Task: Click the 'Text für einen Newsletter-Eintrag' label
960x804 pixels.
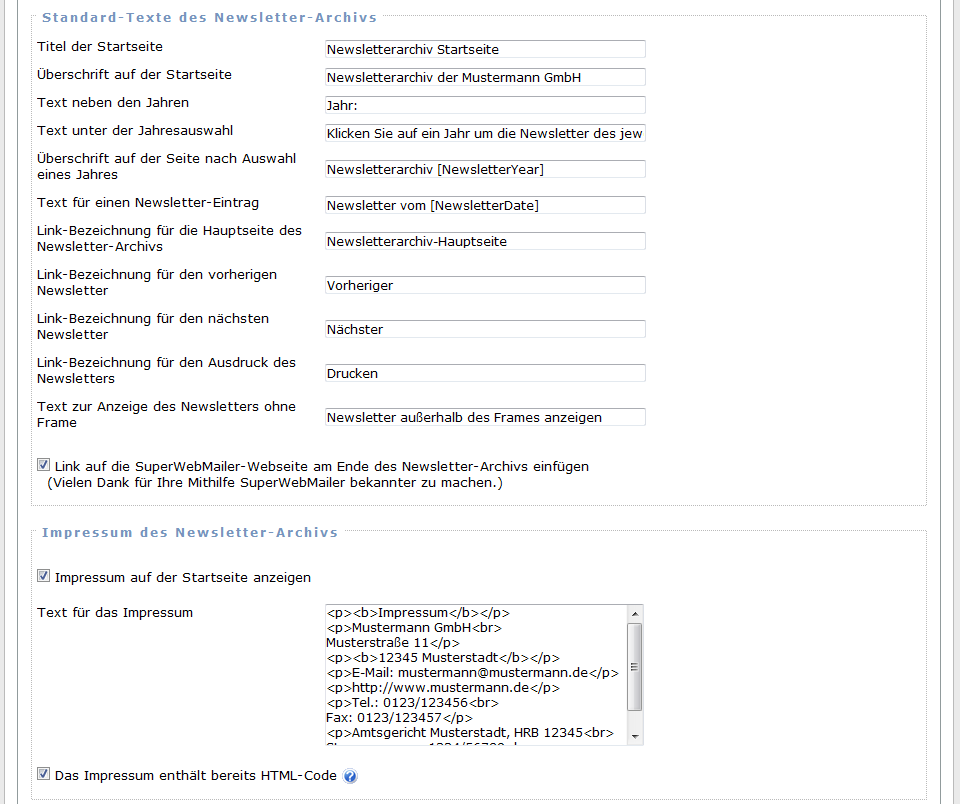Action: [x=148, y=203]
